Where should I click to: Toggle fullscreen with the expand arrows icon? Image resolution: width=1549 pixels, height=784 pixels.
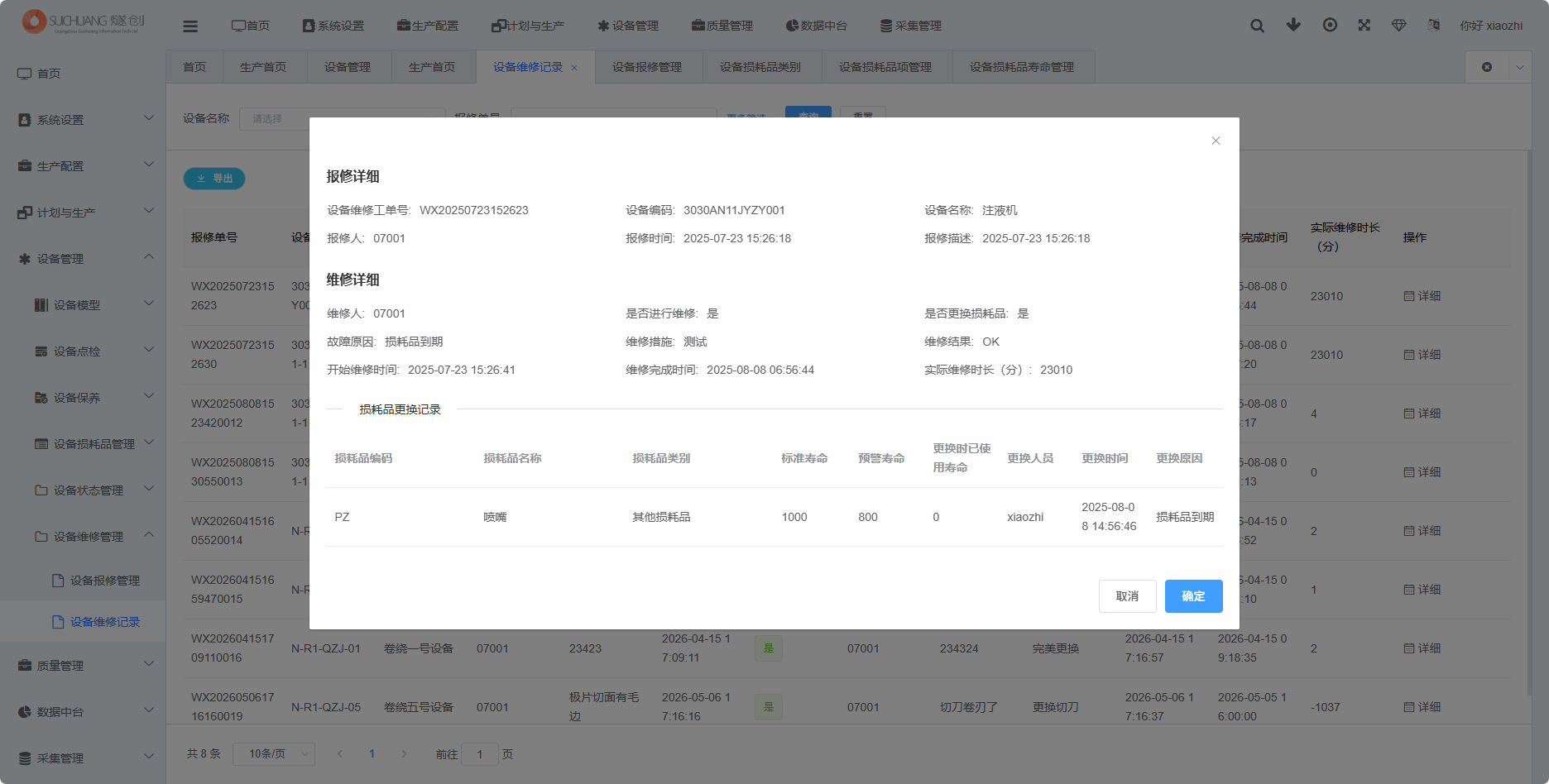(1364, 25)
